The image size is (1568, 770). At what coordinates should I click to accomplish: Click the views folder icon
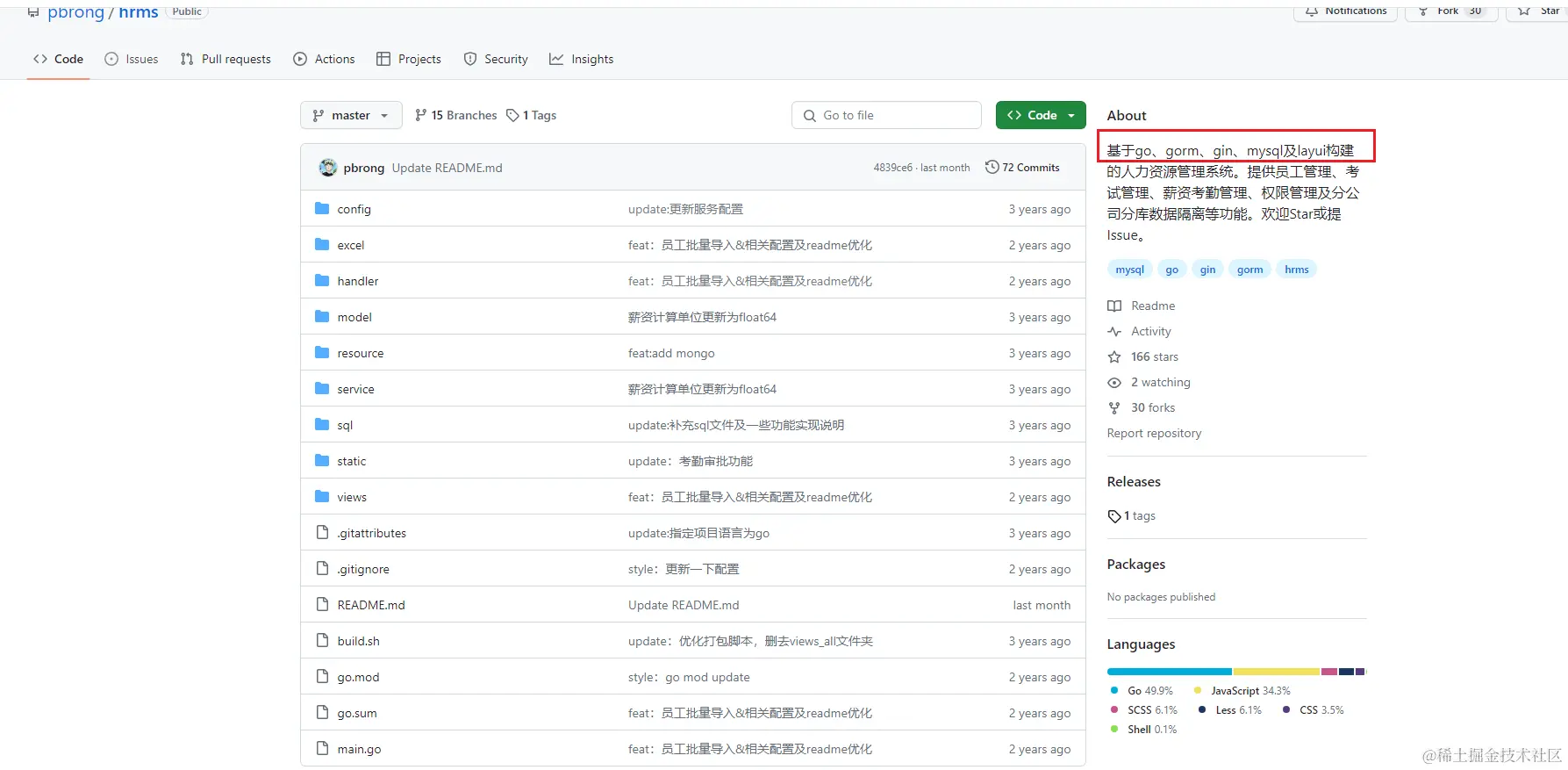tap(322, 497)
